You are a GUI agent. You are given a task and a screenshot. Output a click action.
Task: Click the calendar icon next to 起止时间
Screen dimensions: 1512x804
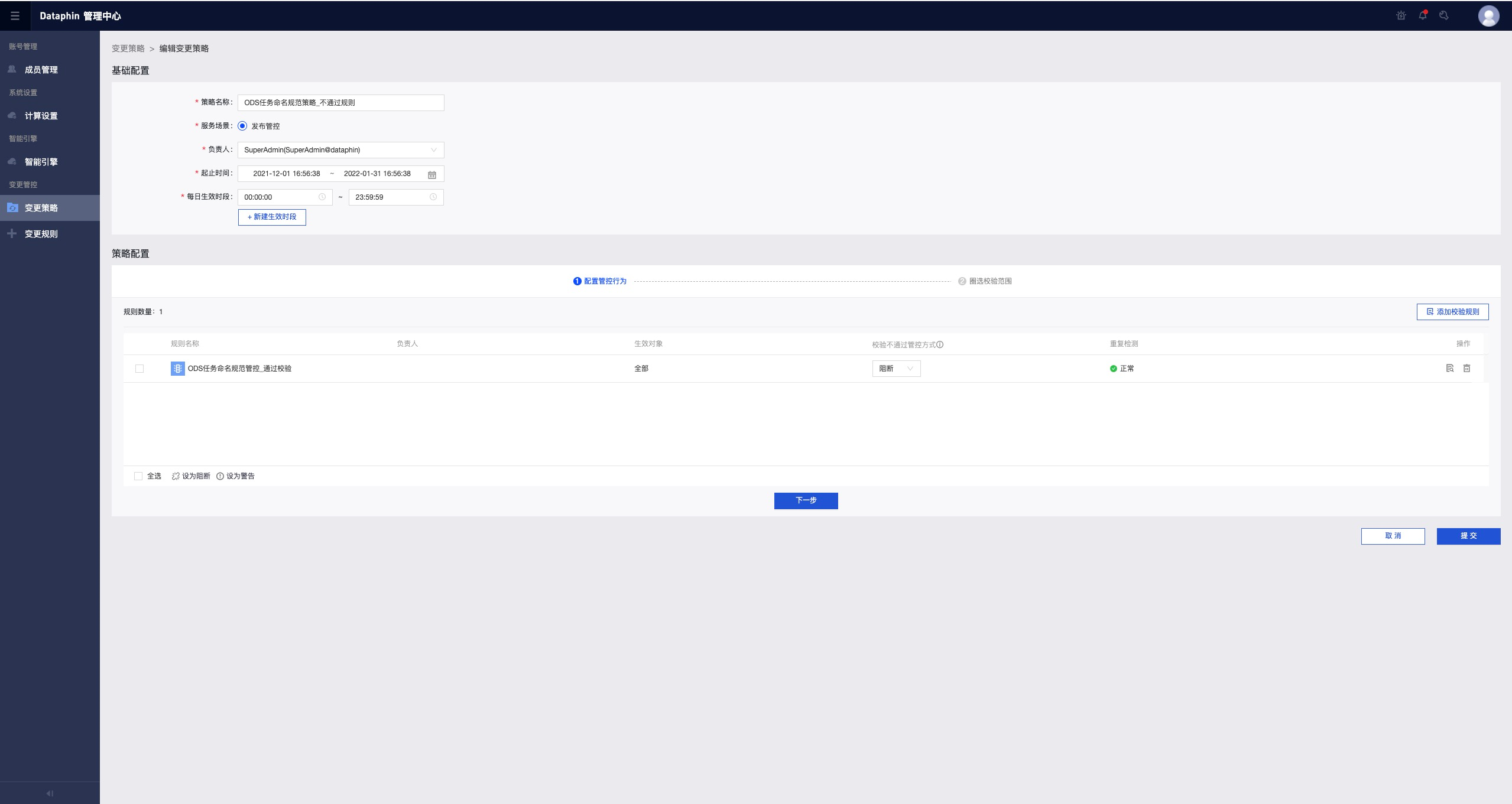click(x=431, y=174)
